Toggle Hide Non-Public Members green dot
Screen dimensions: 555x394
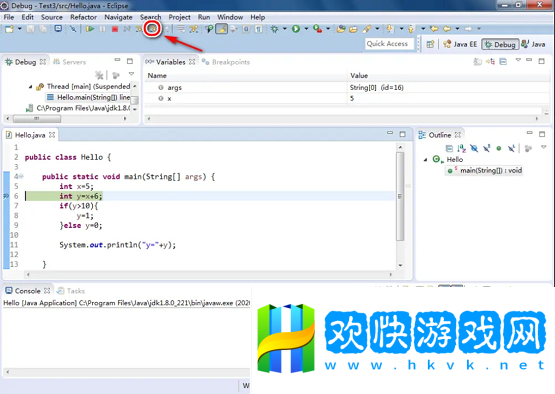click(499, 148)
